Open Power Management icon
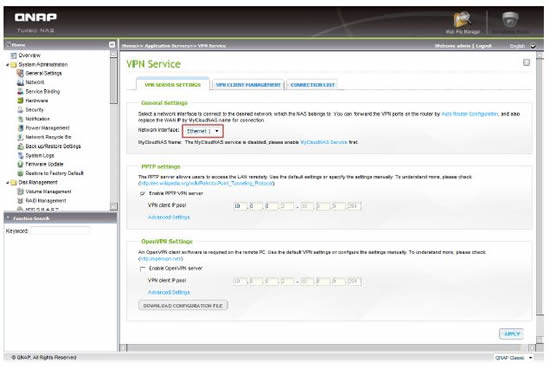The image size is (550, 369). coord(20,128)
